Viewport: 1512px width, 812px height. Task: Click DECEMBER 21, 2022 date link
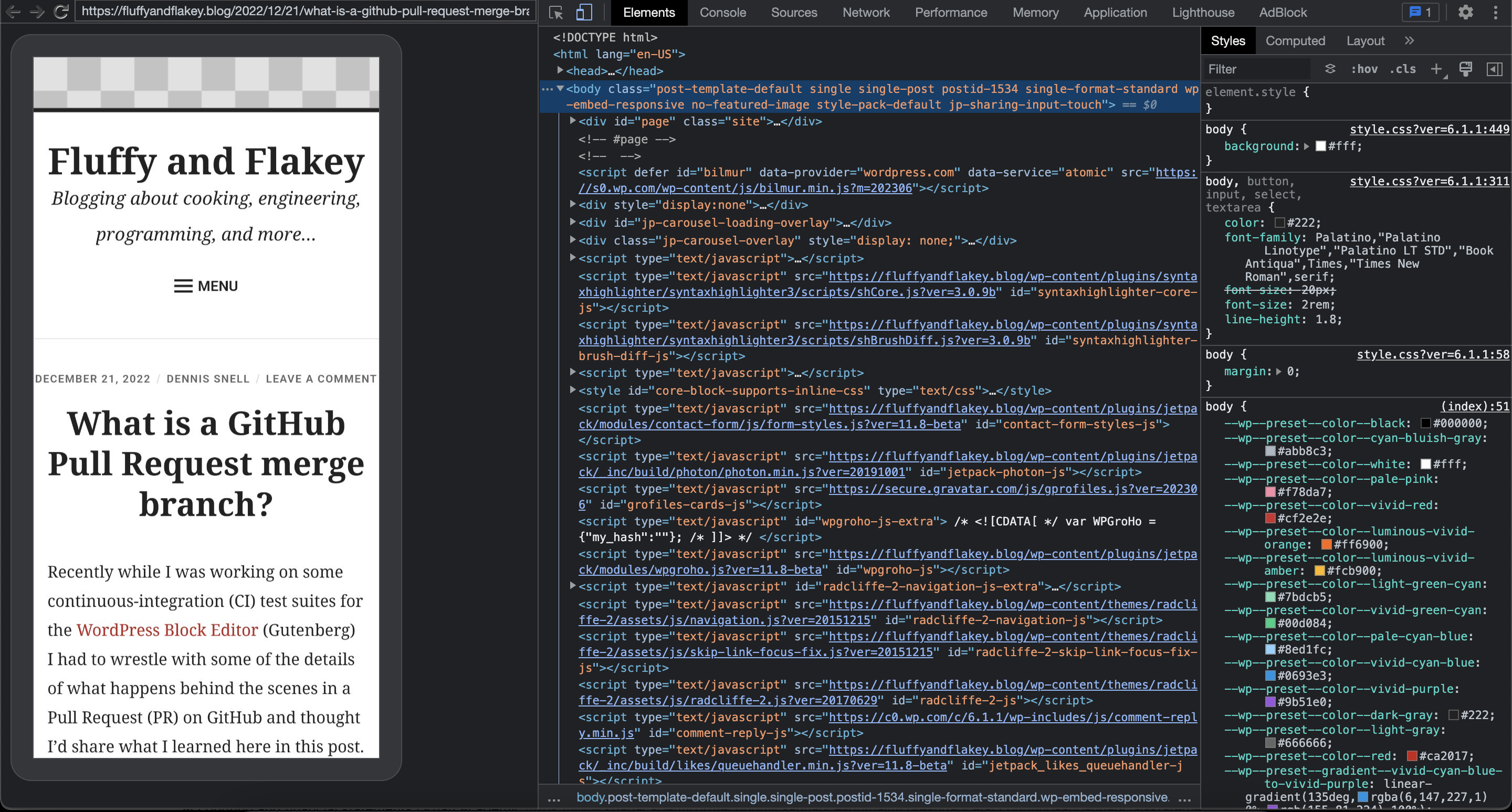(x=93, y=379)
